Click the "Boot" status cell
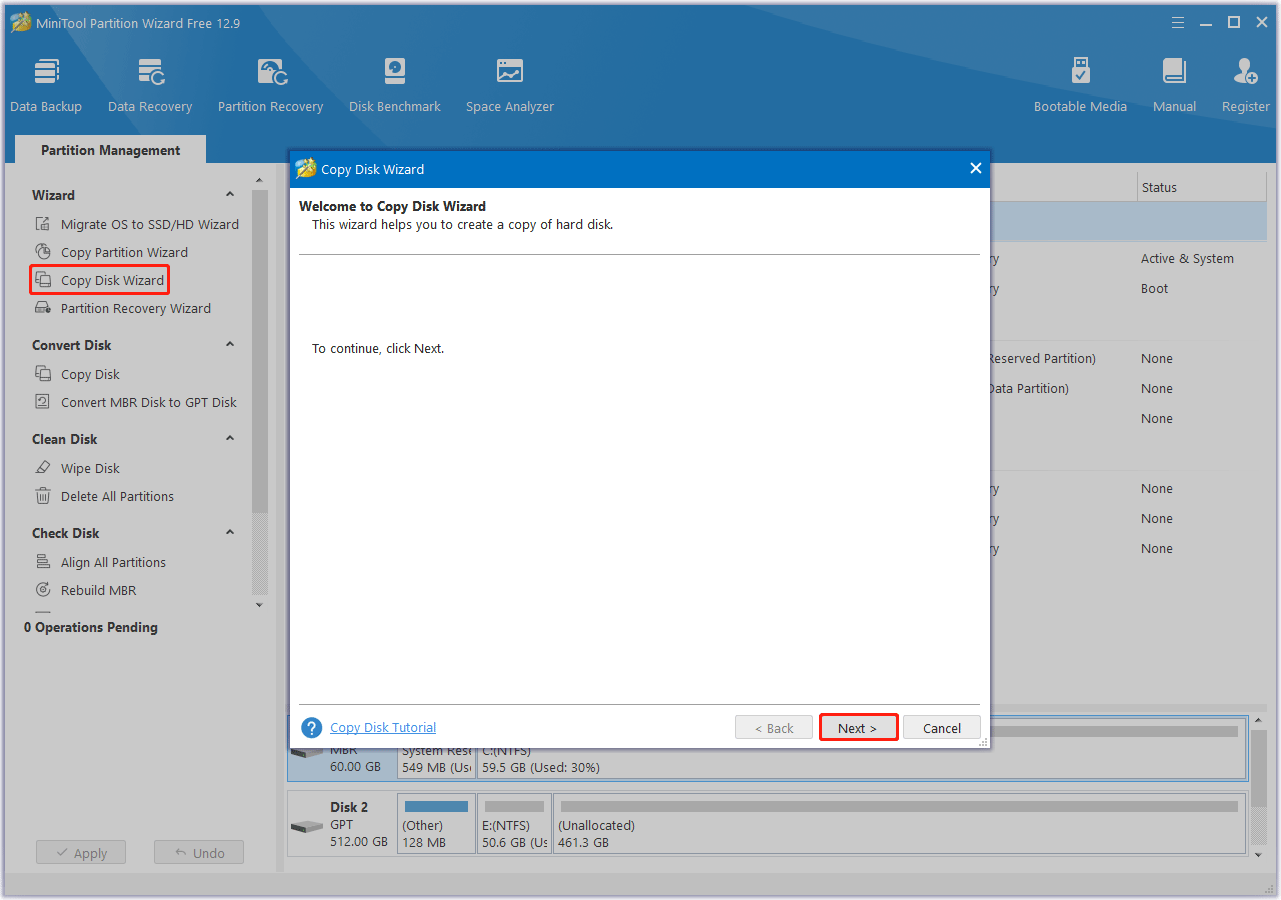 (x=1155, y=288)
